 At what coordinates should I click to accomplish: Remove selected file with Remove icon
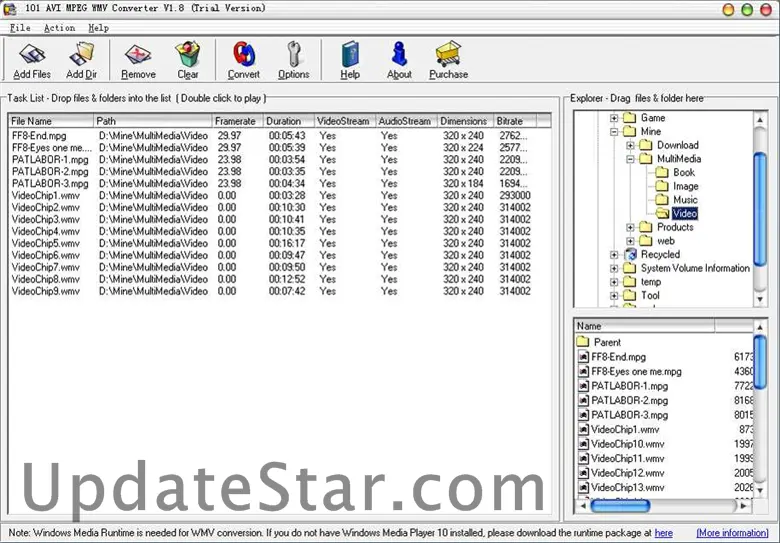click(x=138, y=61)
